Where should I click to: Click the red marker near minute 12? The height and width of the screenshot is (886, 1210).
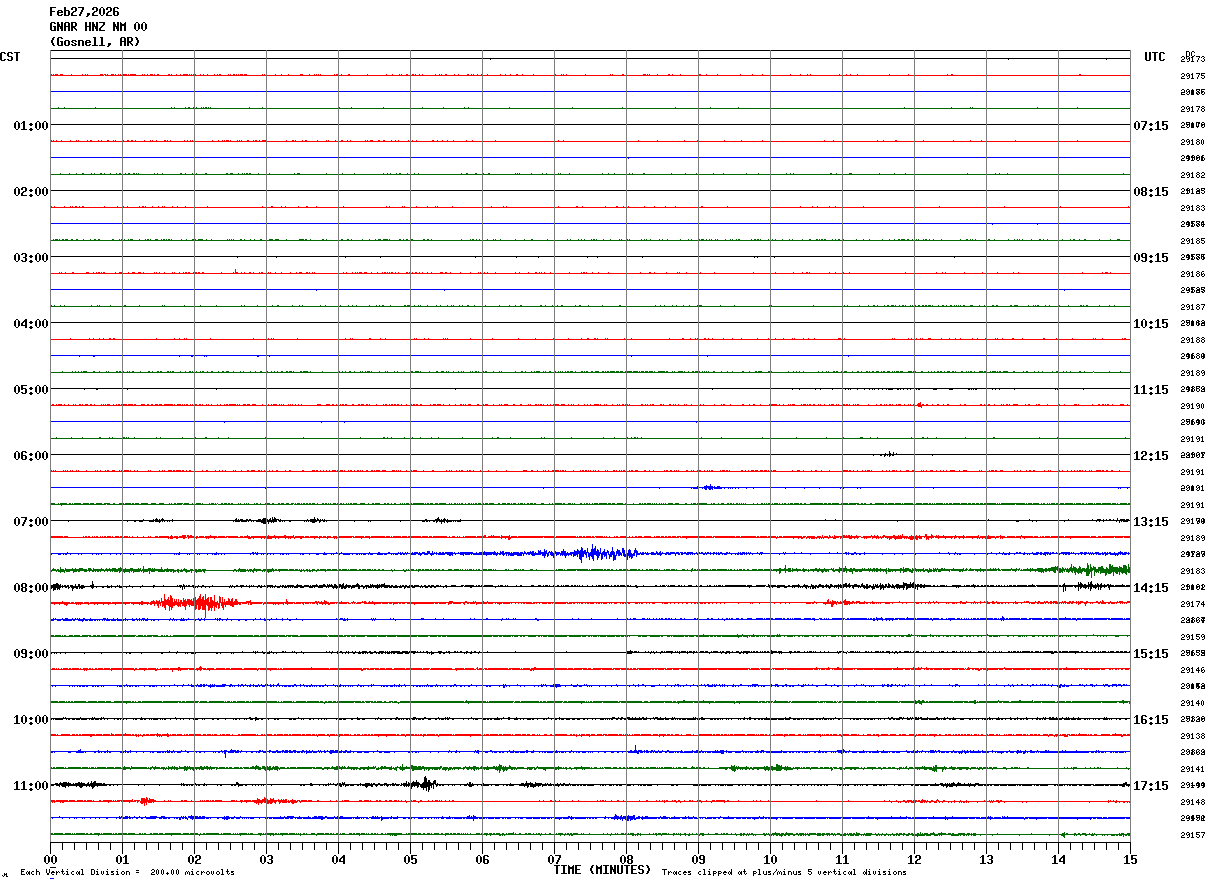click(919, 405)
